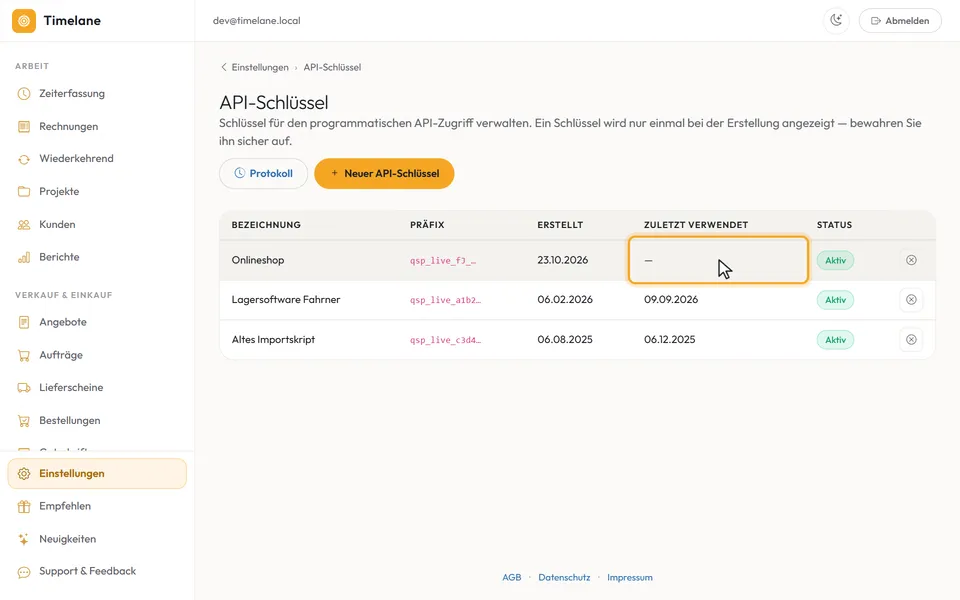
Task: Revoke the Onlineshop key
Action: tap(911, 260)
